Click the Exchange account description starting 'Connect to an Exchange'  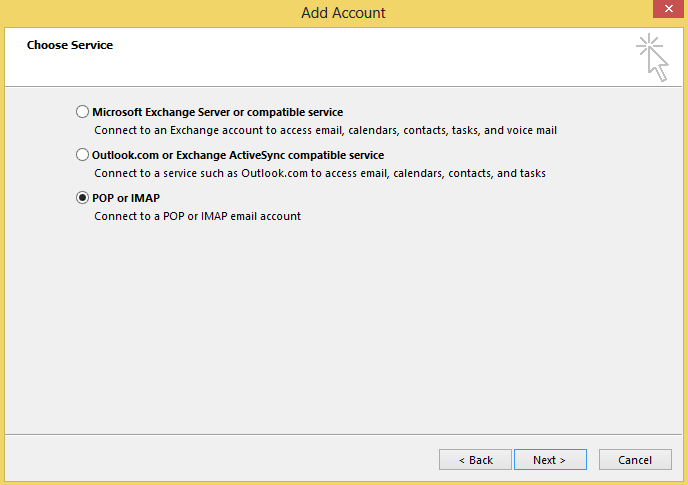click(326, 130)
